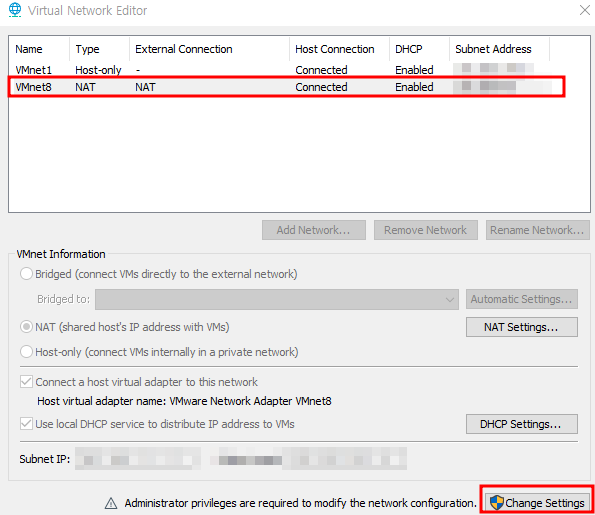Click the Name column header
The height and width of the screenshot is (515, 595).
tap(39, 49)
